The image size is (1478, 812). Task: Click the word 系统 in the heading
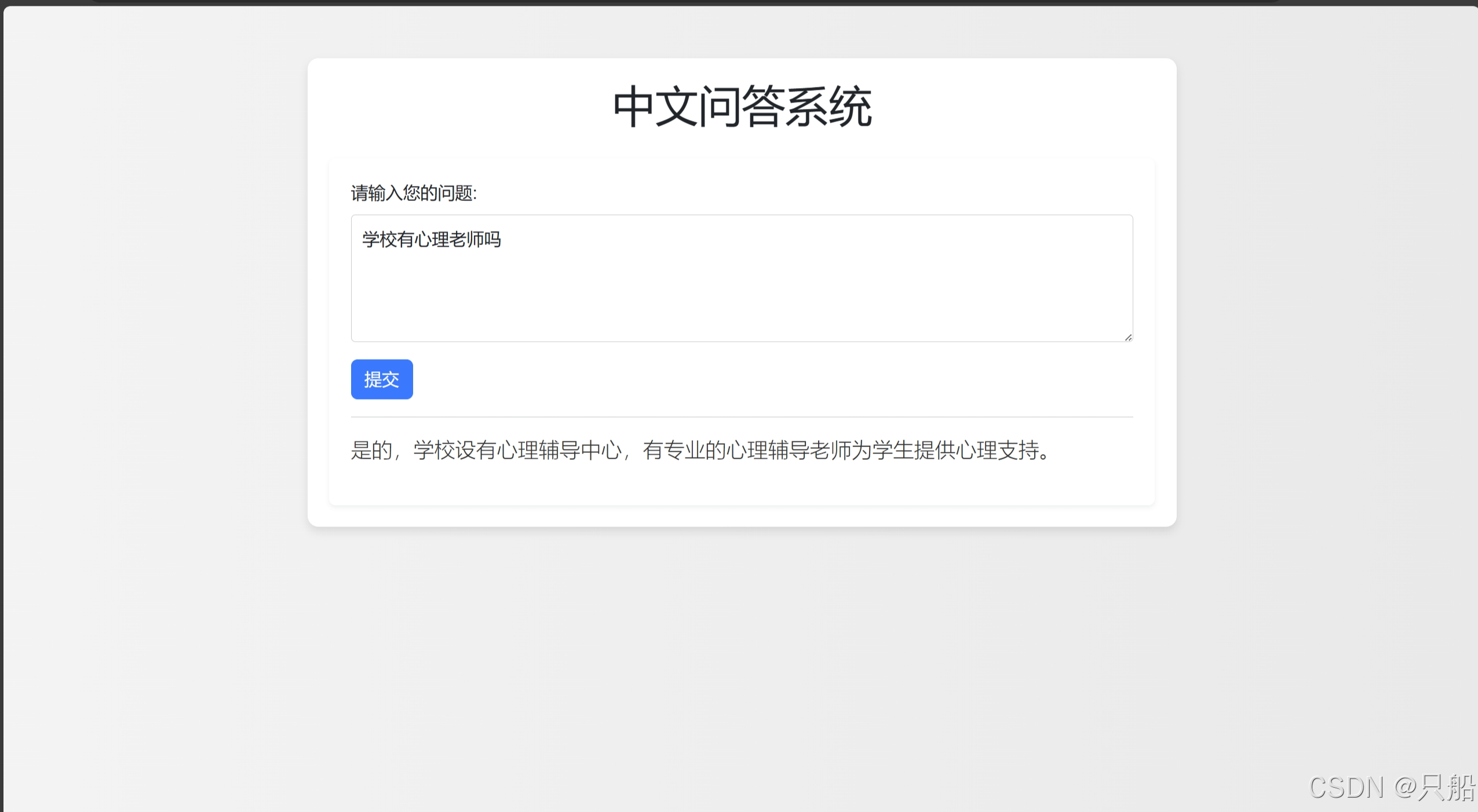829,107
